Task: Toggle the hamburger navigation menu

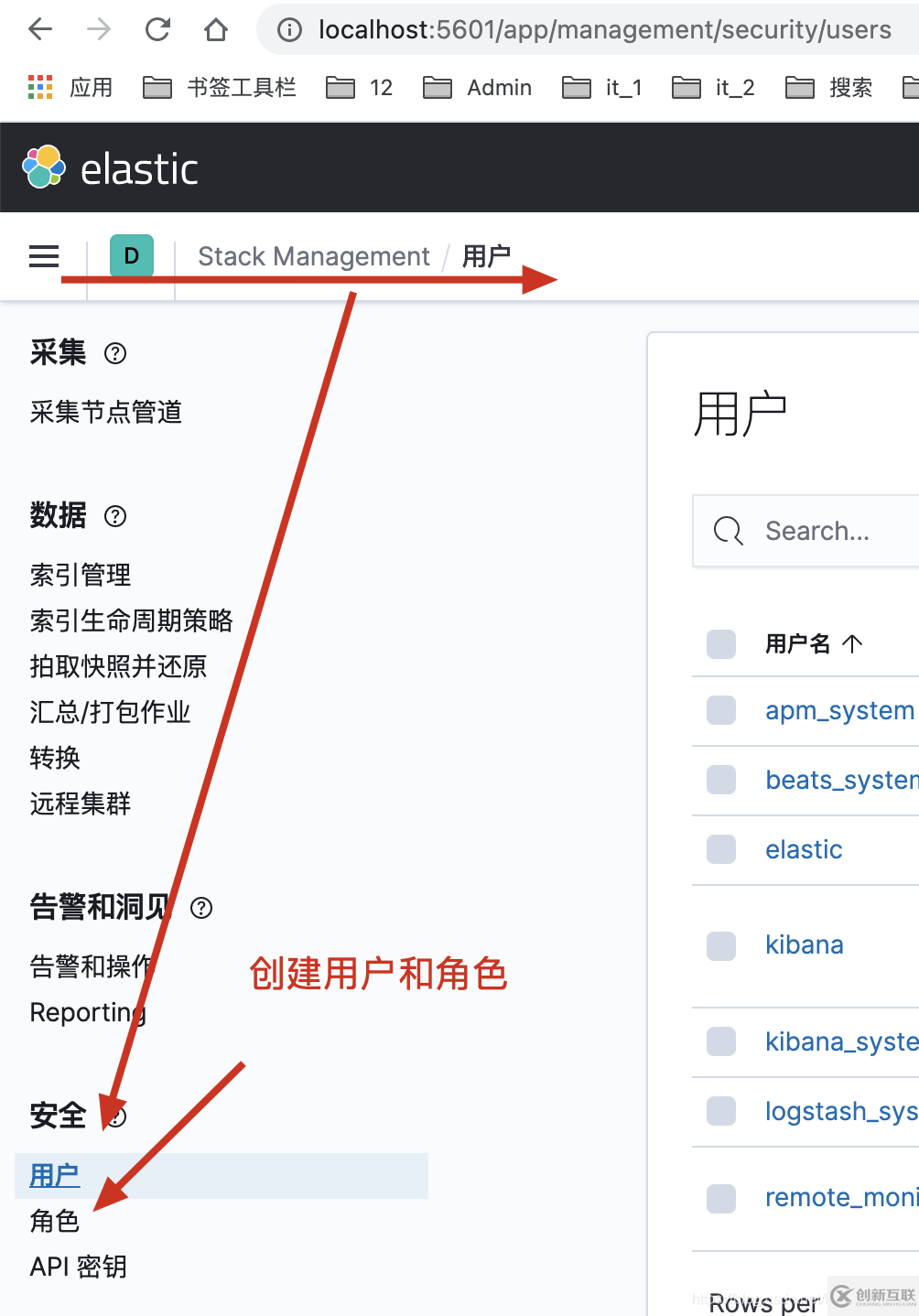Action: pyautogui.click(x=44, y=256)
